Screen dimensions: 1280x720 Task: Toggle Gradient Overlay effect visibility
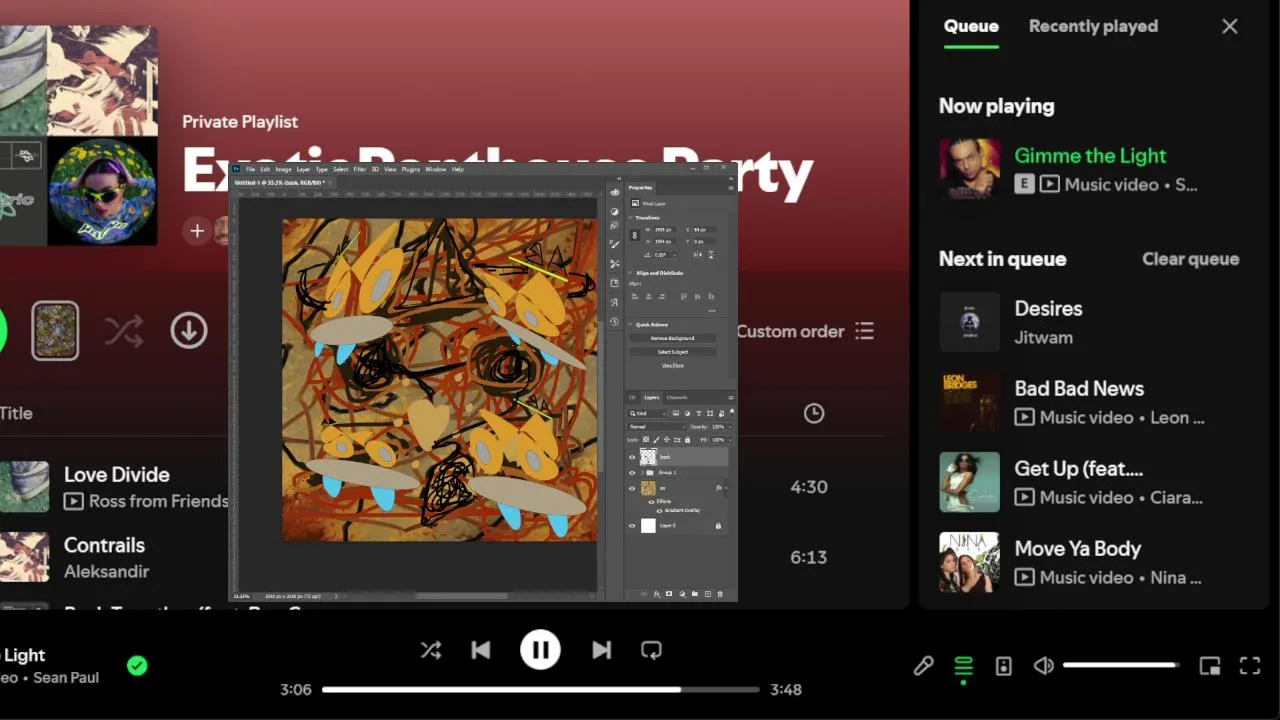(x=659, y=511)
